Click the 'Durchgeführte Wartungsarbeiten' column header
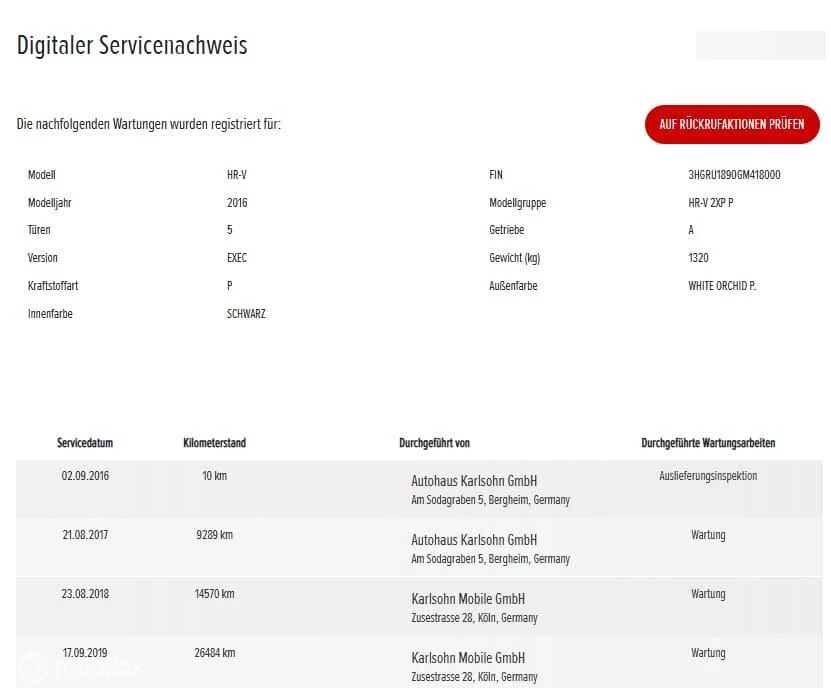The height and width of the screenshot is (693, 831). 708,443
